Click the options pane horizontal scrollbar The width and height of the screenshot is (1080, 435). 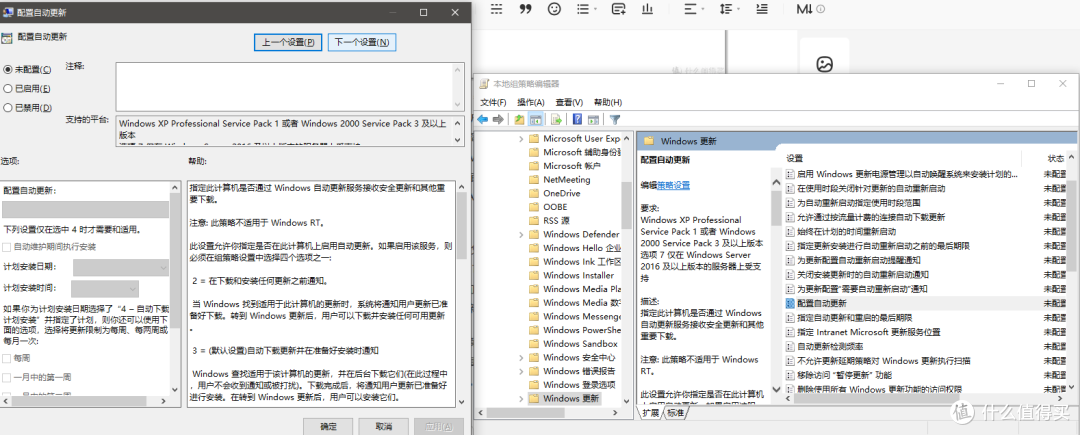[x=85, y=401]
